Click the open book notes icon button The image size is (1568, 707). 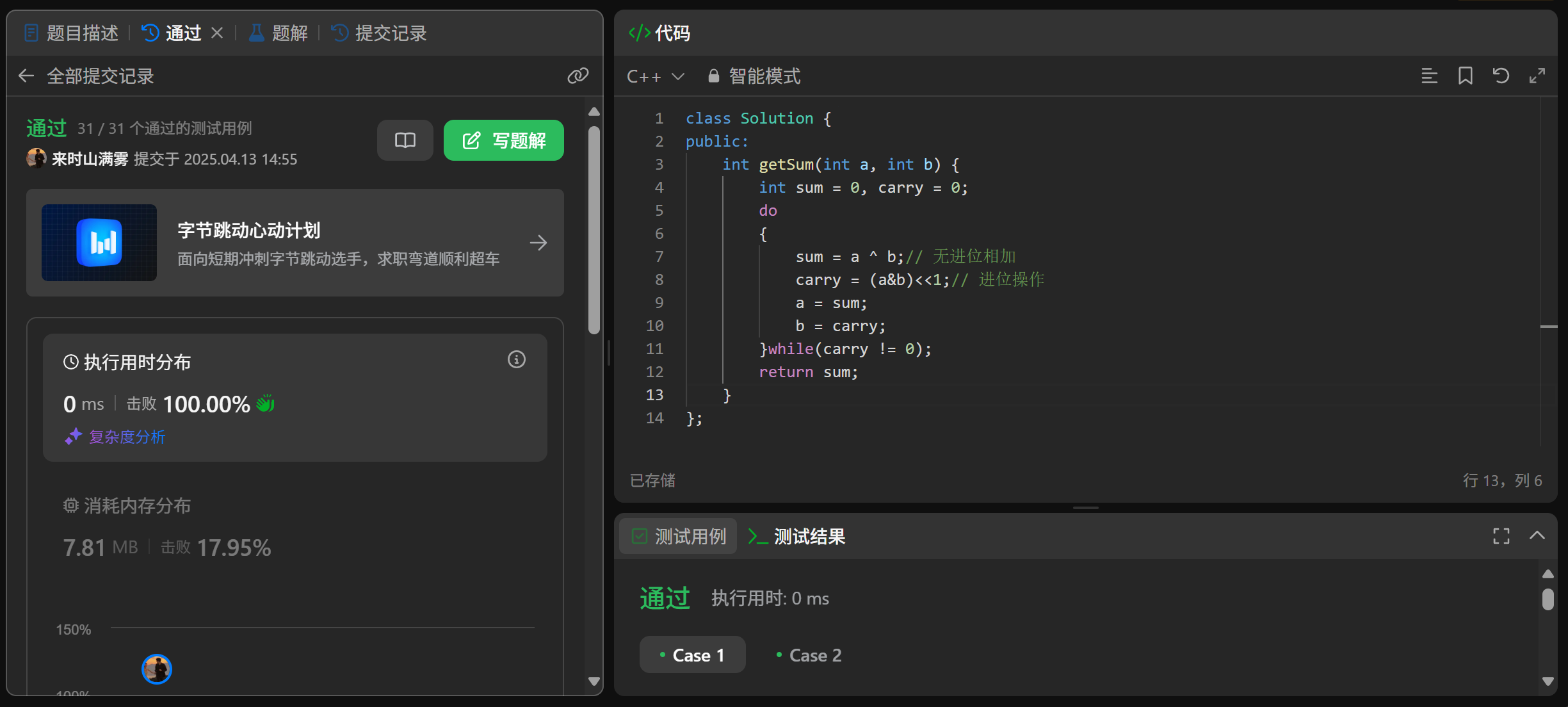click(x=405, y=140)
